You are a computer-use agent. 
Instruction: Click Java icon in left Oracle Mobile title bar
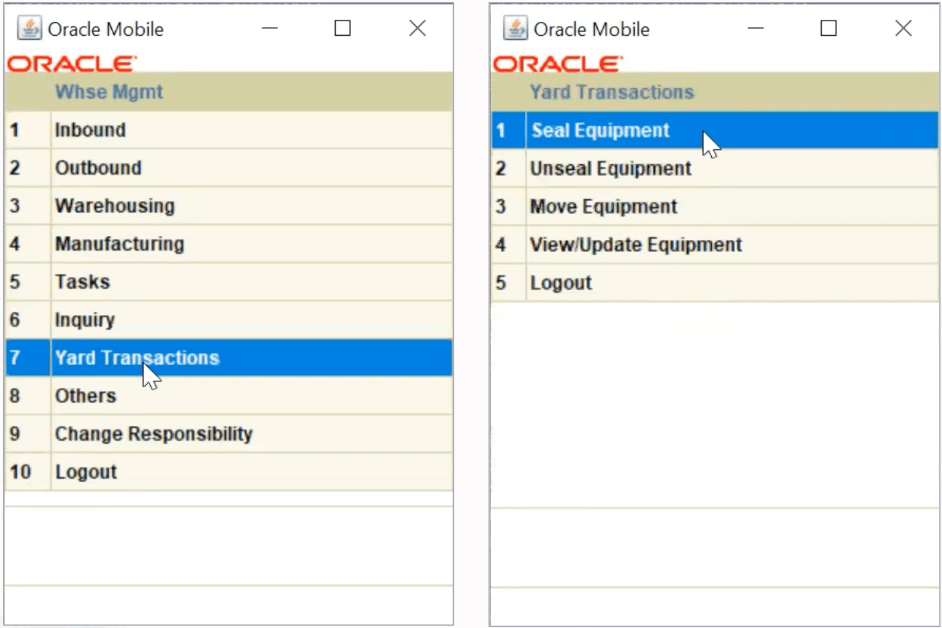point(29,28)
